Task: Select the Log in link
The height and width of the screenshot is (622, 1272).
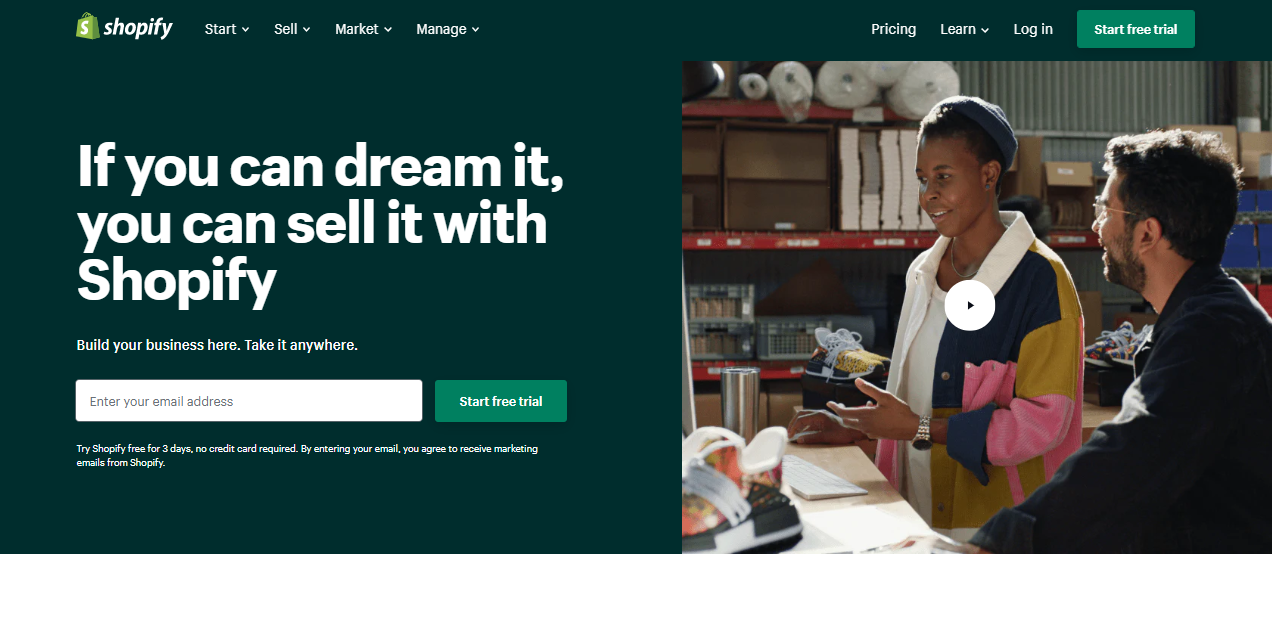Action: point(1033,29)
